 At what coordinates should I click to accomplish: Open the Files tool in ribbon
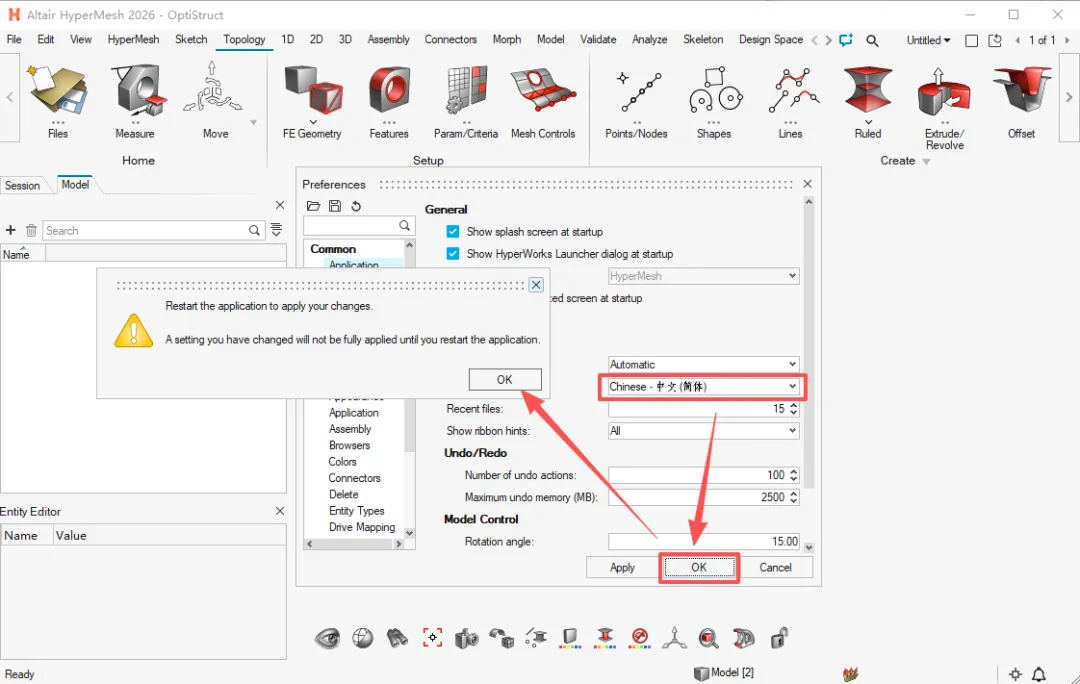pyautogui.click(x=58, y=101)
